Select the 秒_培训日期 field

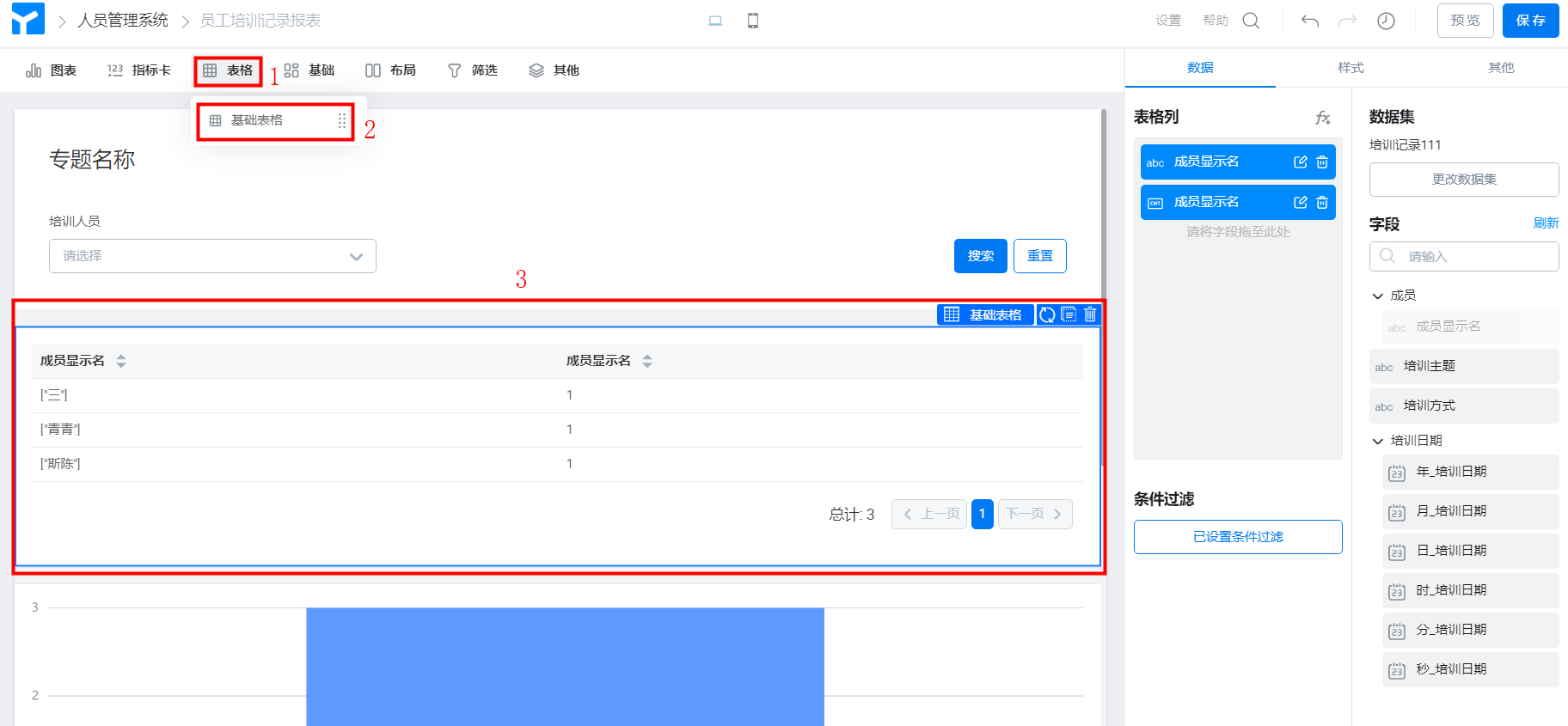[1470, 669]
